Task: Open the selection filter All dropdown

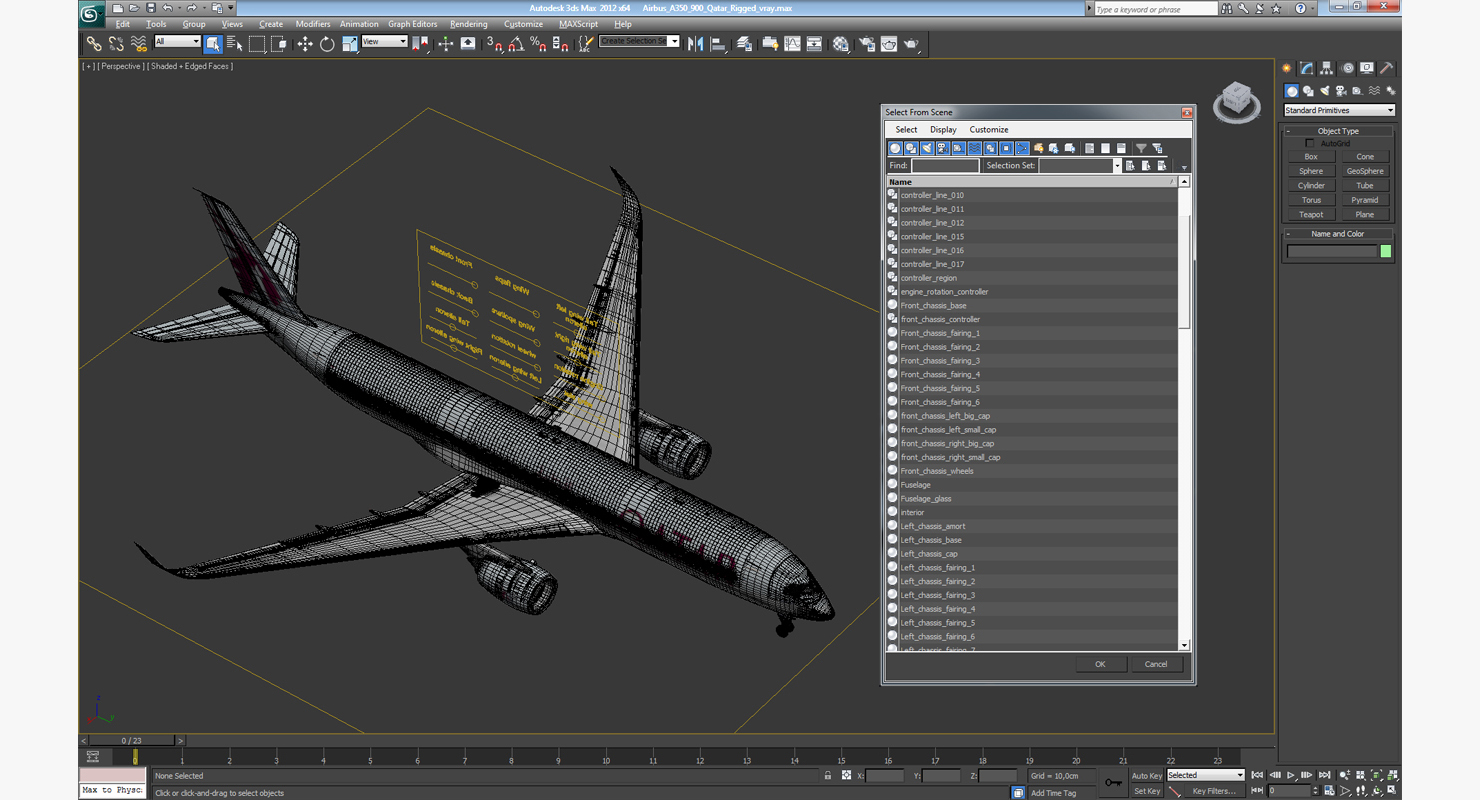Action: coord(177,42)
